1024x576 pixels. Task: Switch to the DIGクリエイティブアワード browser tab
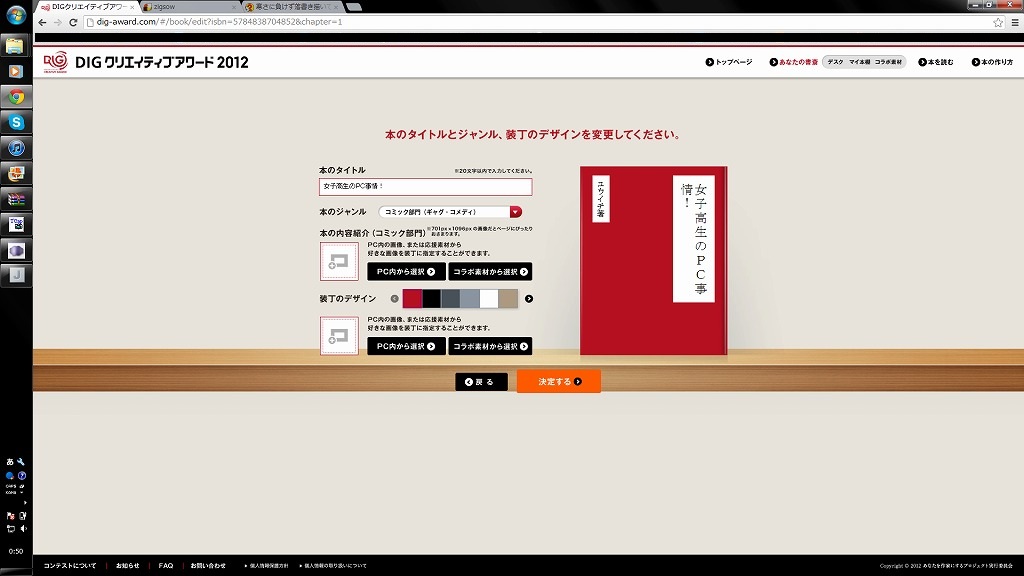click(88, 7)
